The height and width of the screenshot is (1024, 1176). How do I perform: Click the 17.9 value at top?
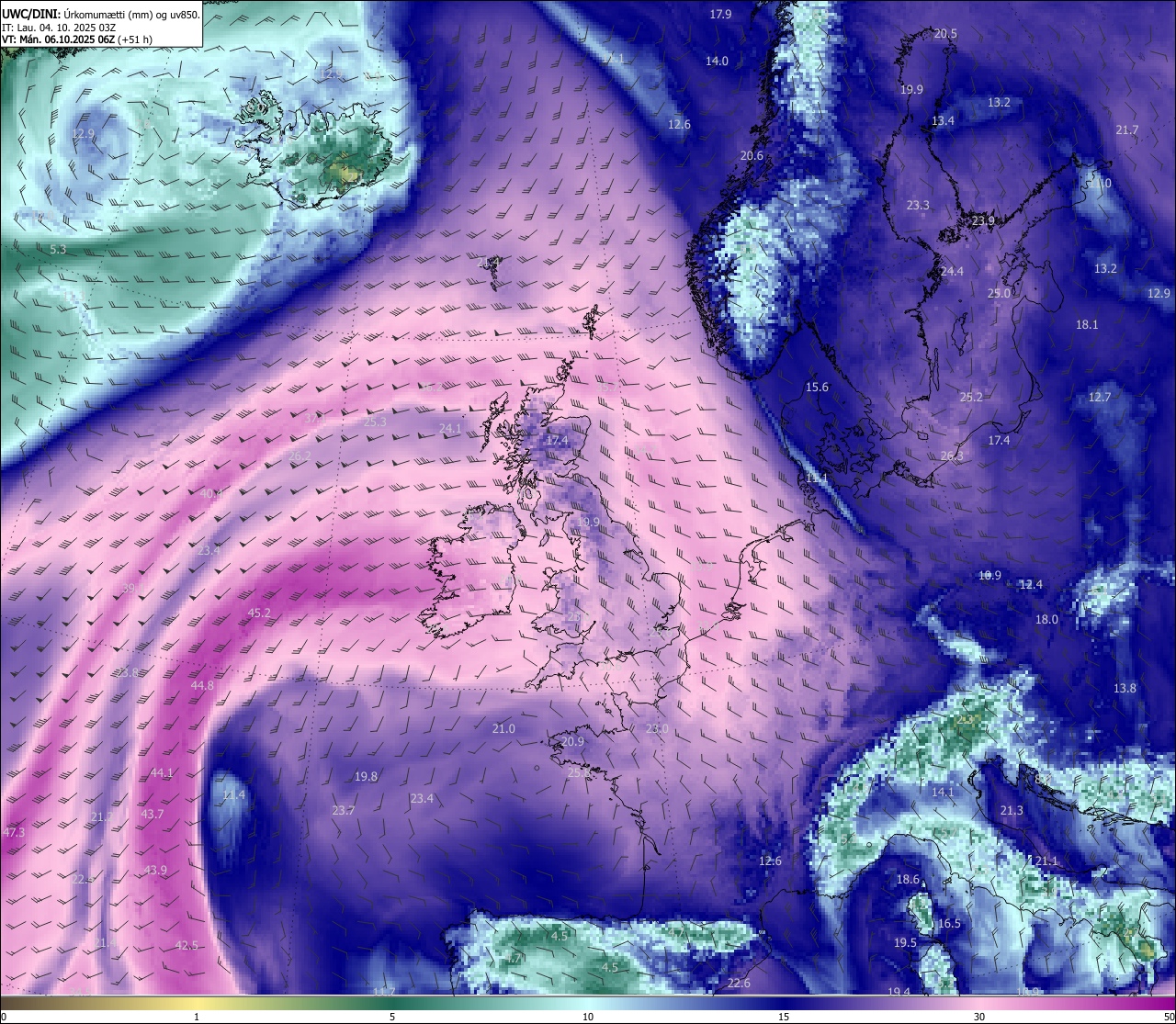721,15
